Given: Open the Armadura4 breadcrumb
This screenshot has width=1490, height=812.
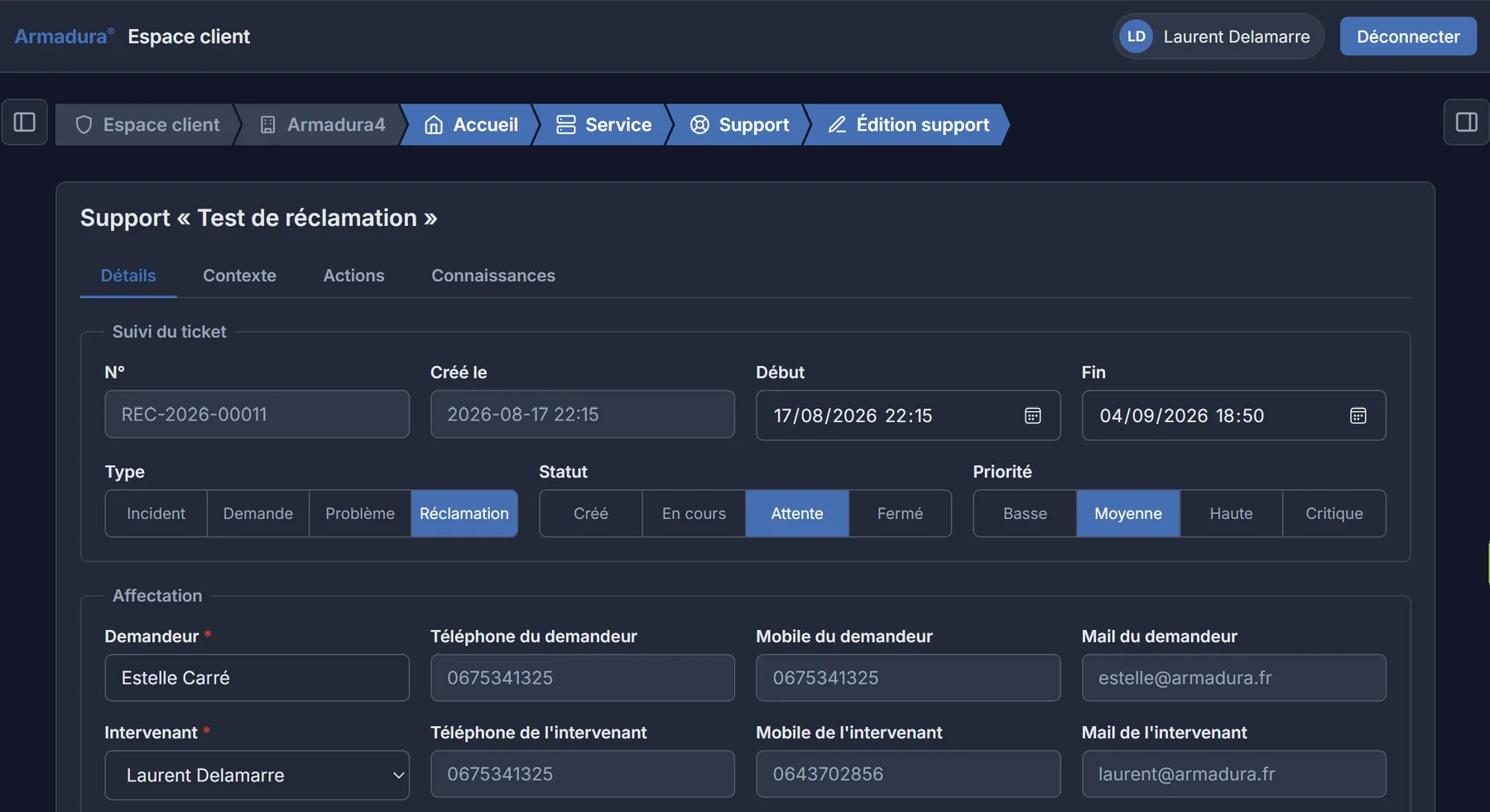Looking at the screenshot, I should pos(322,125).
